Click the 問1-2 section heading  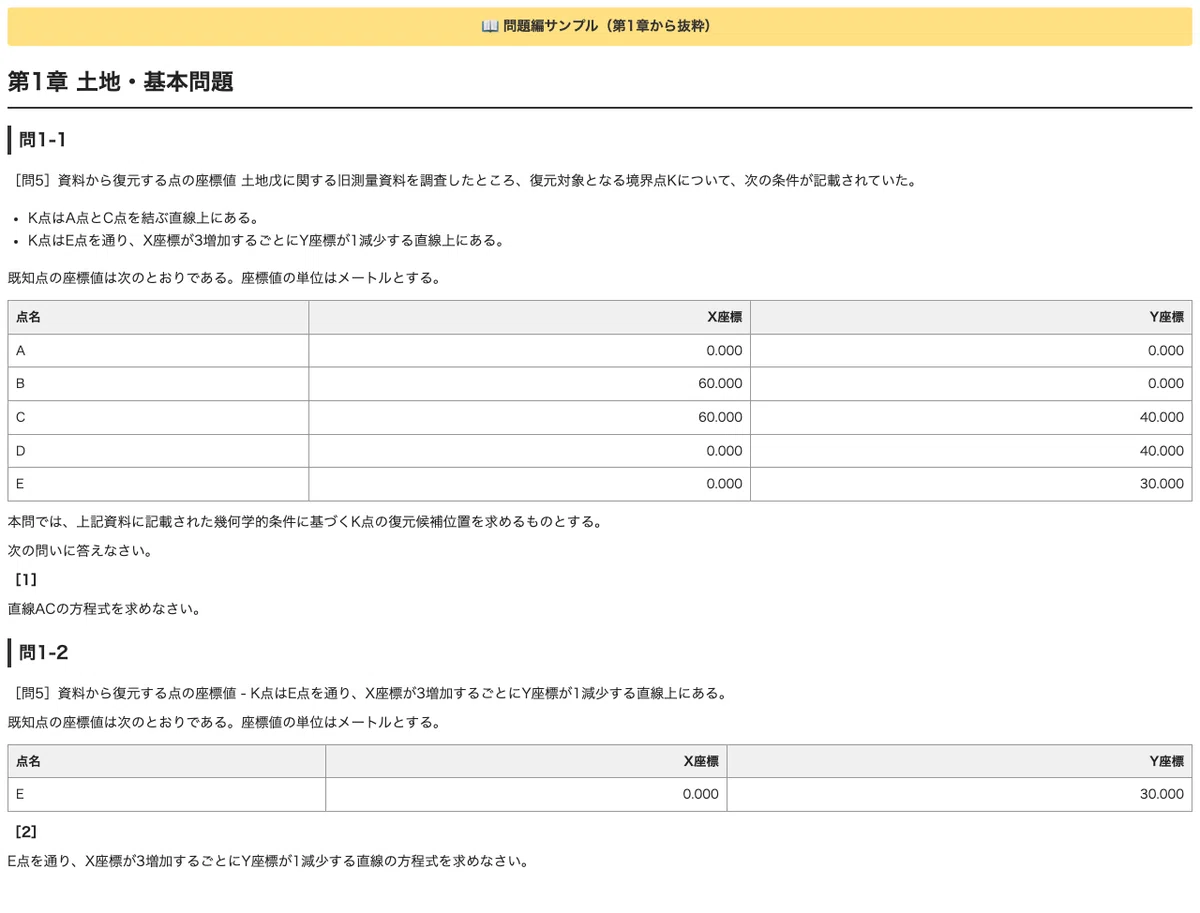[x=44, y=653]
